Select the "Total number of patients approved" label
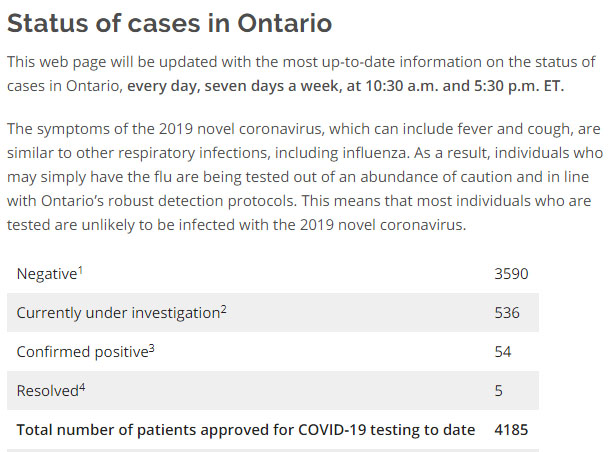The width and height of the screenshot is (616, 452). 245,429
